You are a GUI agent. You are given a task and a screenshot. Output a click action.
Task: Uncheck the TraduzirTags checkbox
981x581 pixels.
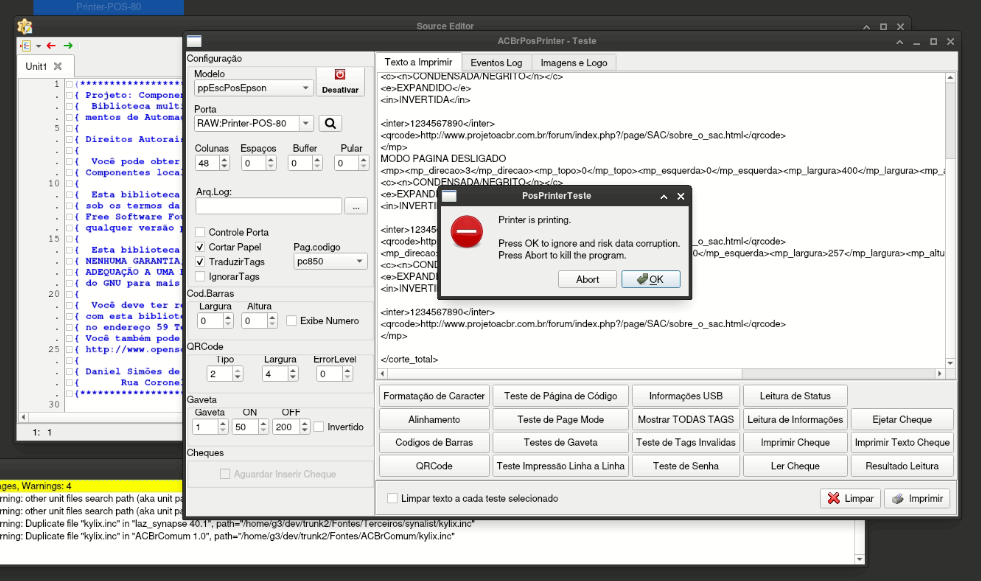point(200,261)
